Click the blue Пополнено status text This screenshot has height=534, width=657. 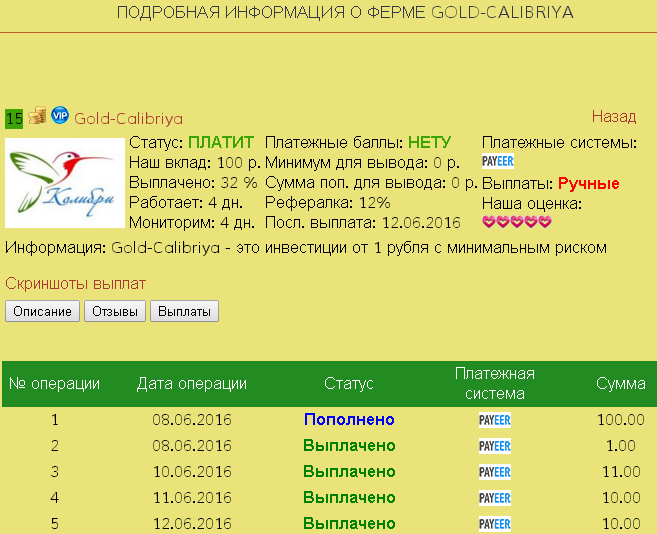pos(349,420)
